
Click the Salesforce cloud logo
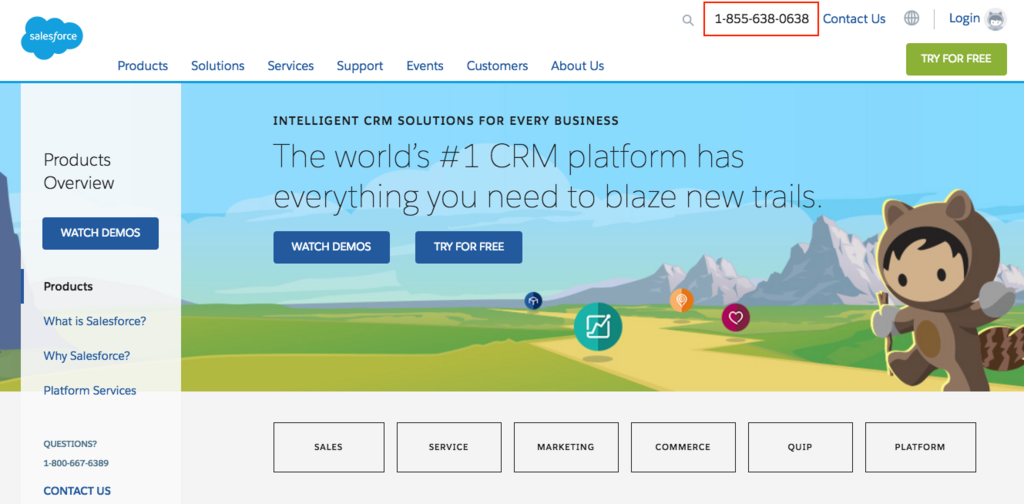click(x=52, y=37)
